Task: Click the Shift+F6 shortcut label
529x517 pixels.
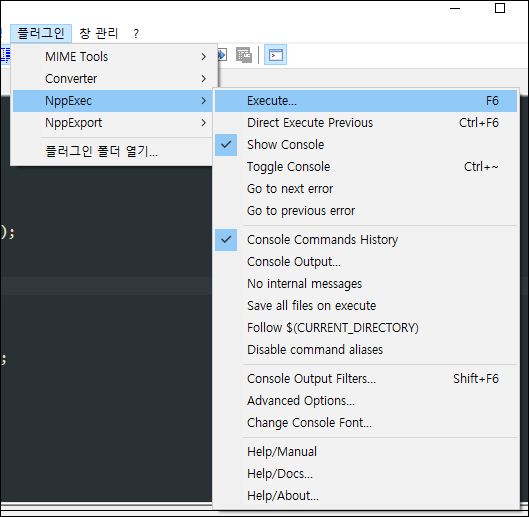Action: [476, 379]
